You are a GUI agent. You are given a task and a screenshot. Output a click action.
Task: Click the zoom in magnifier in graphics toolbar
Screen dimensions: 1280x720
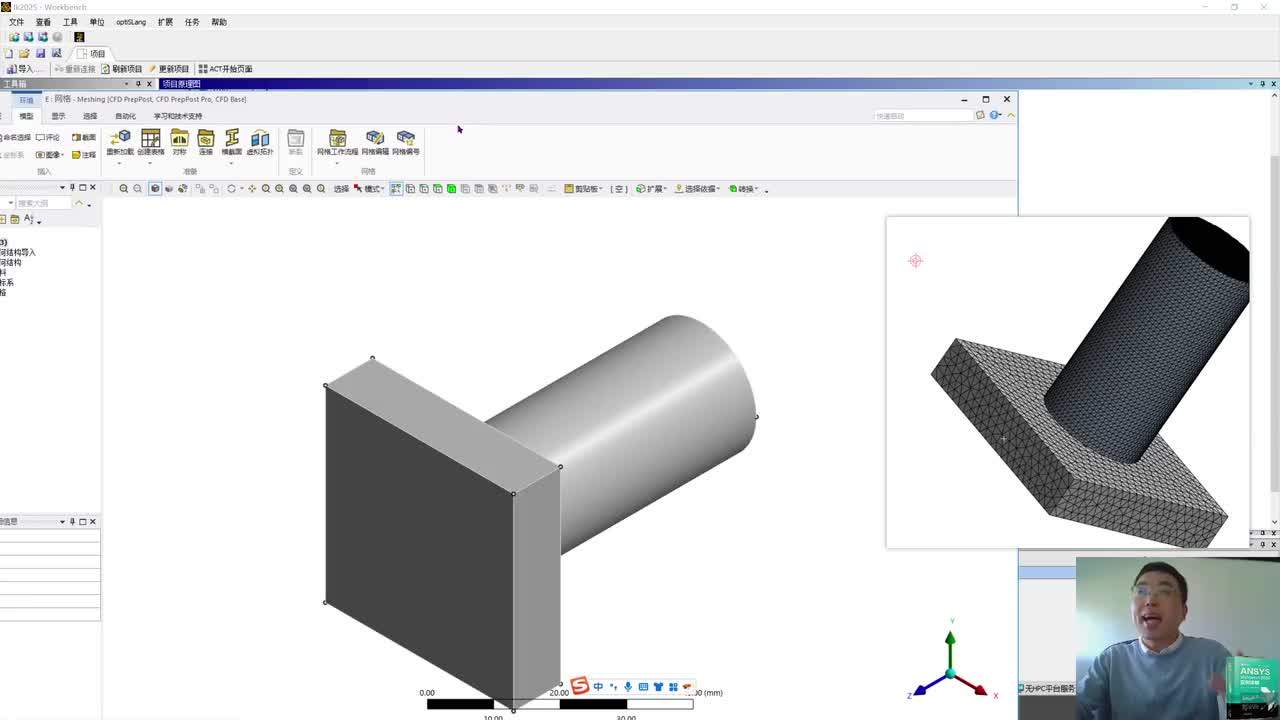124,188
